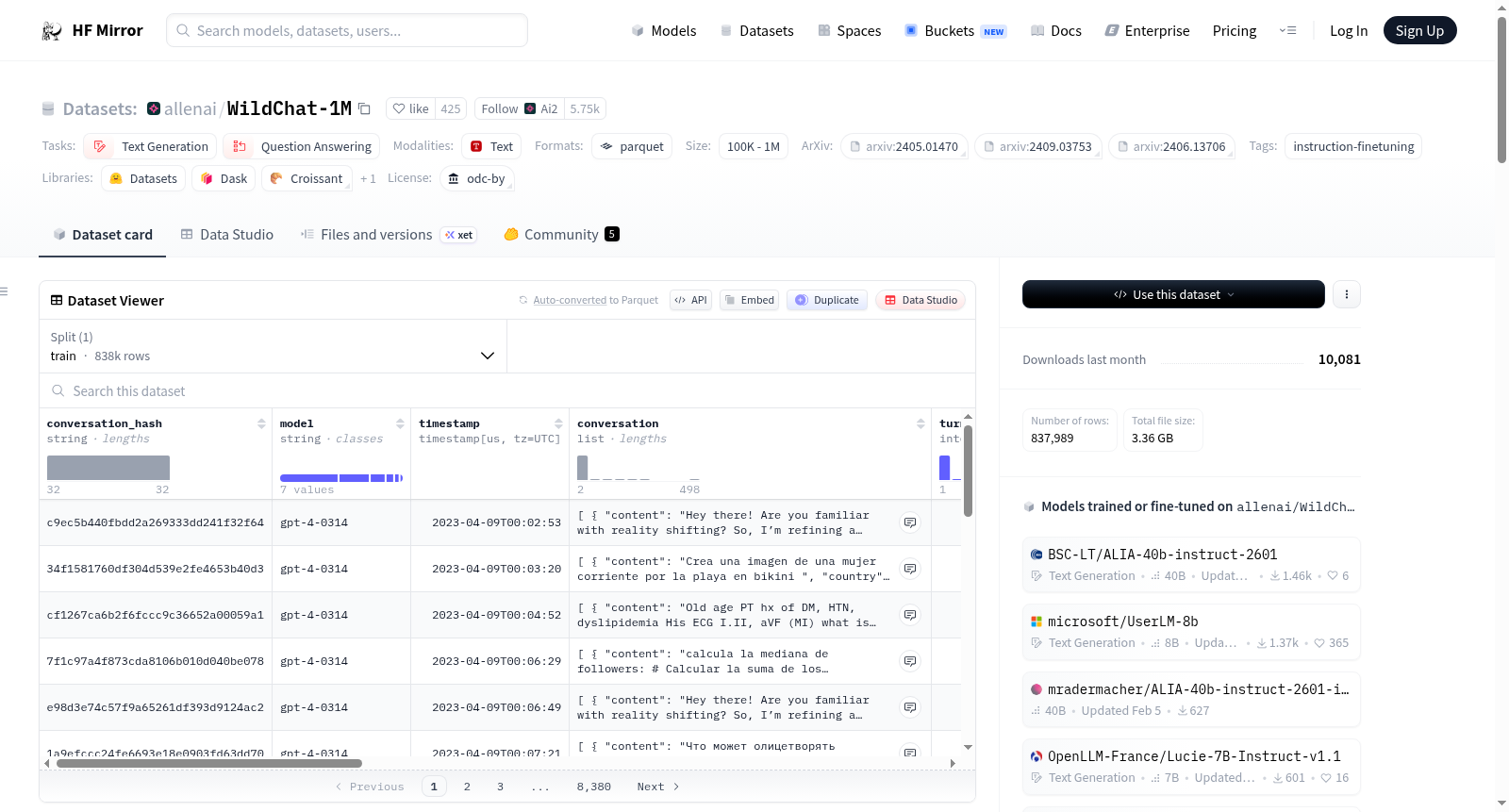Click the odc-by license tag

coord(477,178)
